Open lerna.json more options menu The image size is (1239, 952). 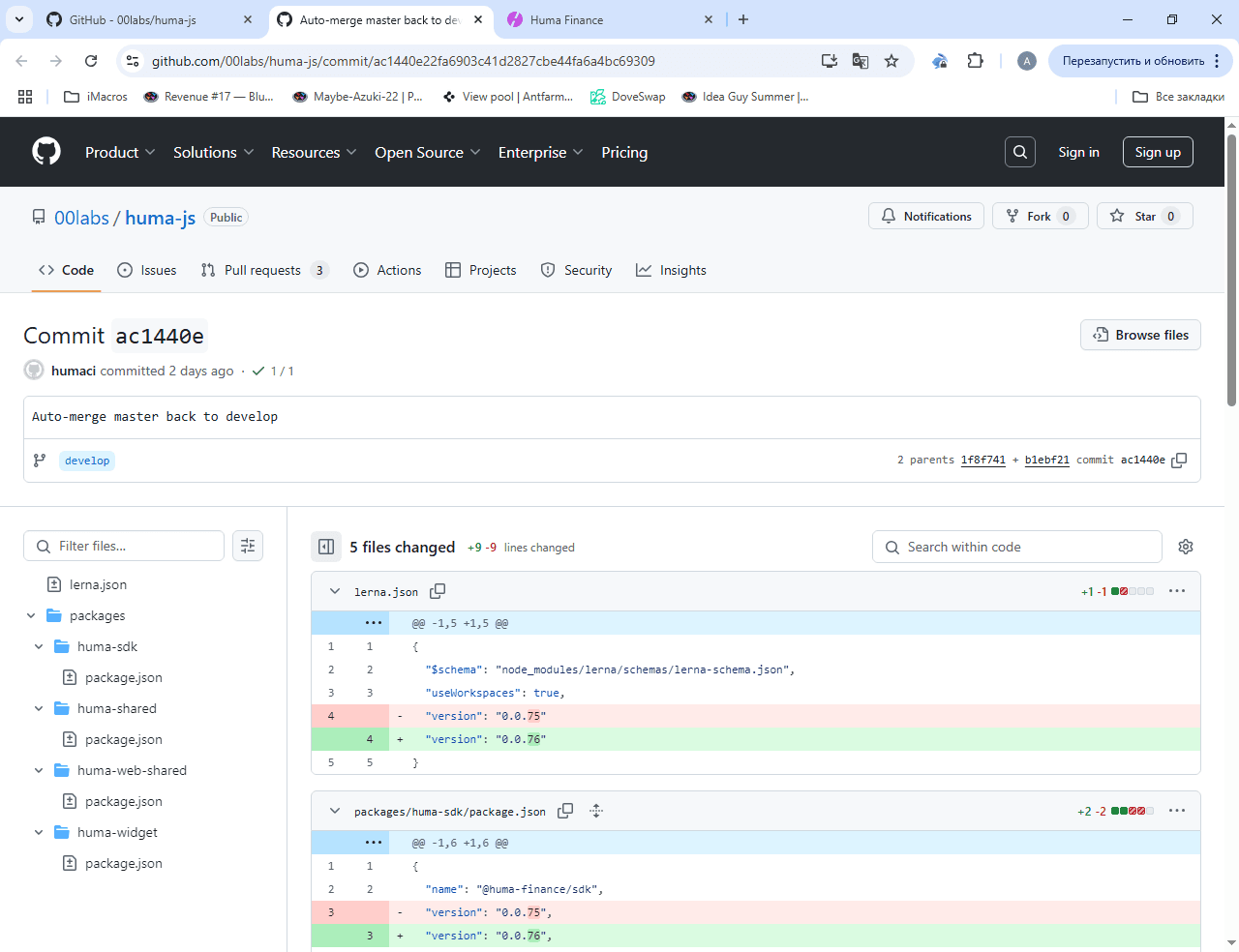coord(1177,591)
